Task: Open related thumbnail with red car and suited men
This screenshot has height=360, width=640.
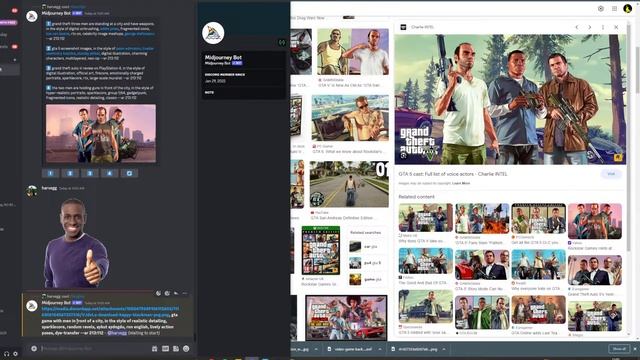Action: tap(482, 265)
